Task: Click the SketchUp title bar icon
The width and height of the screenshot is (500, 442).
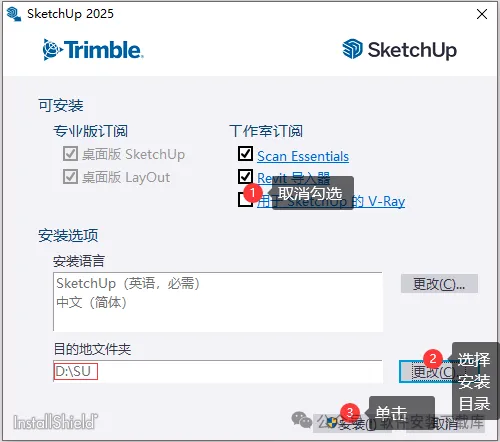Action: (x=14, y=14)
